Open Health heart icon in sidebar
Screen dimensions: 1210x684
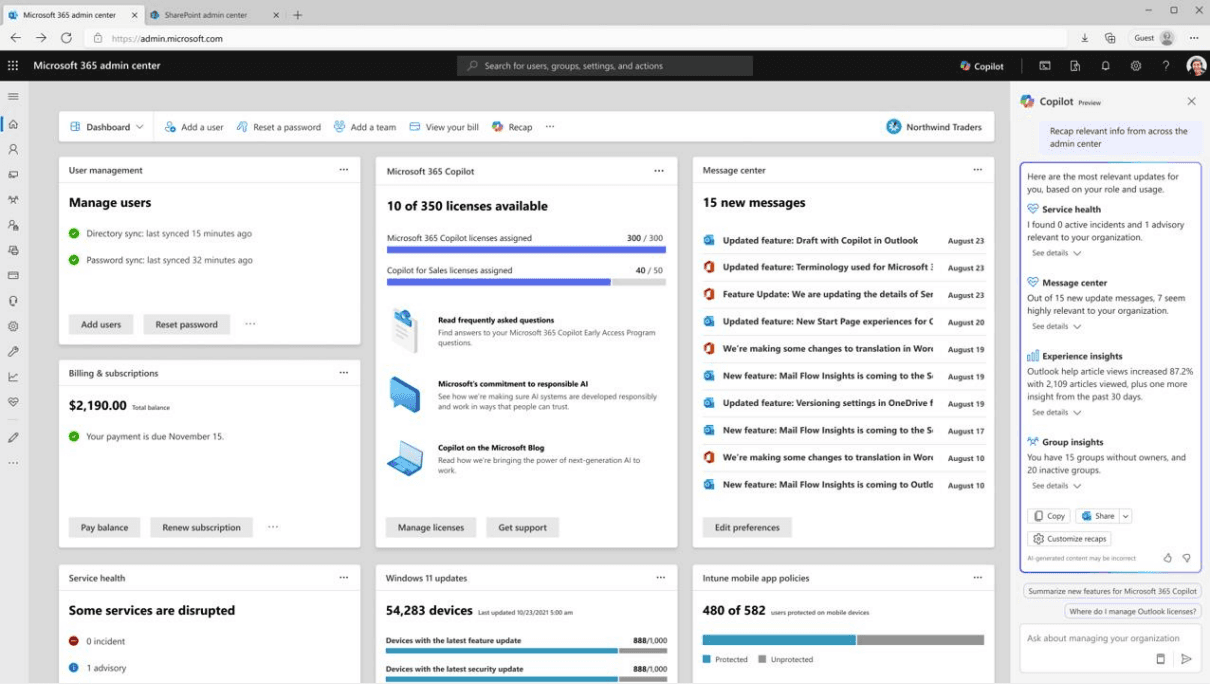click(13, 402)
